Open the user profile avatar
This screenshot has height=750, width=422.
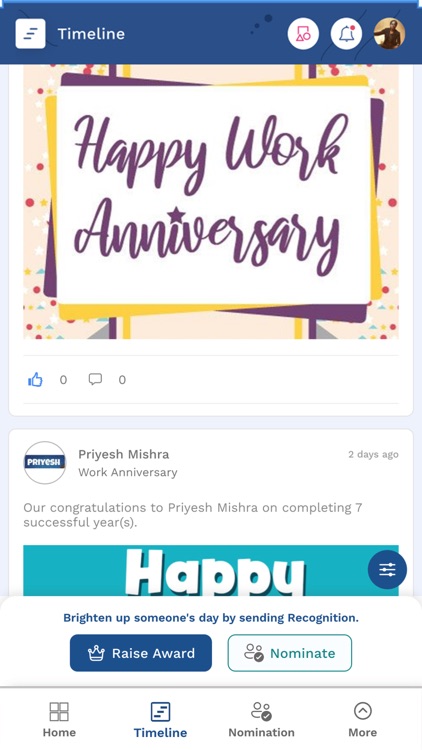389,33
